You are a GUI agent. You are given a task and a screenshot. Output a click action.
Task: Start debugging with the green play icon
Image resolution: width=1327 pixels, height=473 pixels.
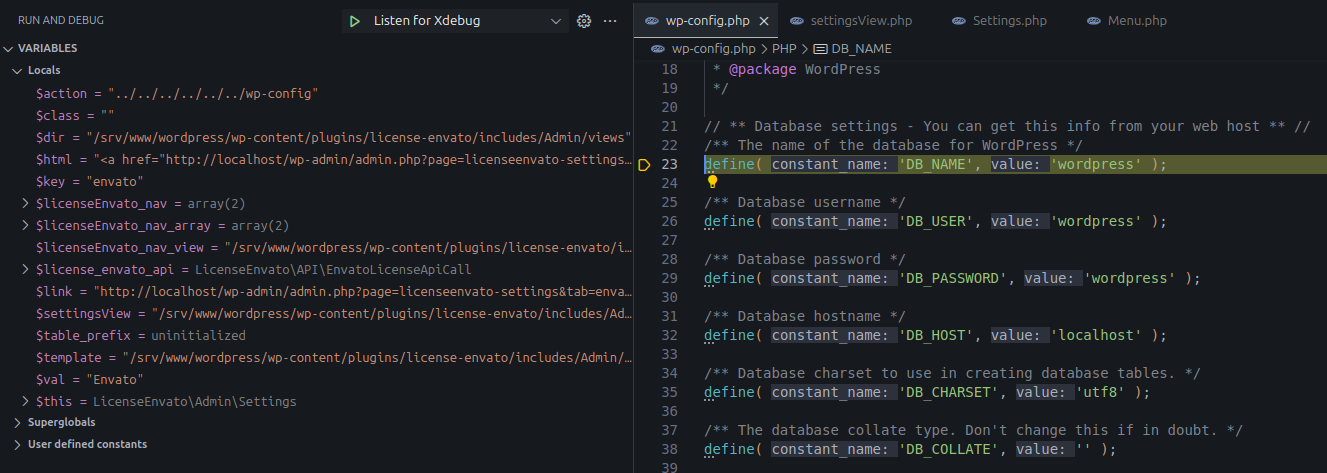point(354,21)
